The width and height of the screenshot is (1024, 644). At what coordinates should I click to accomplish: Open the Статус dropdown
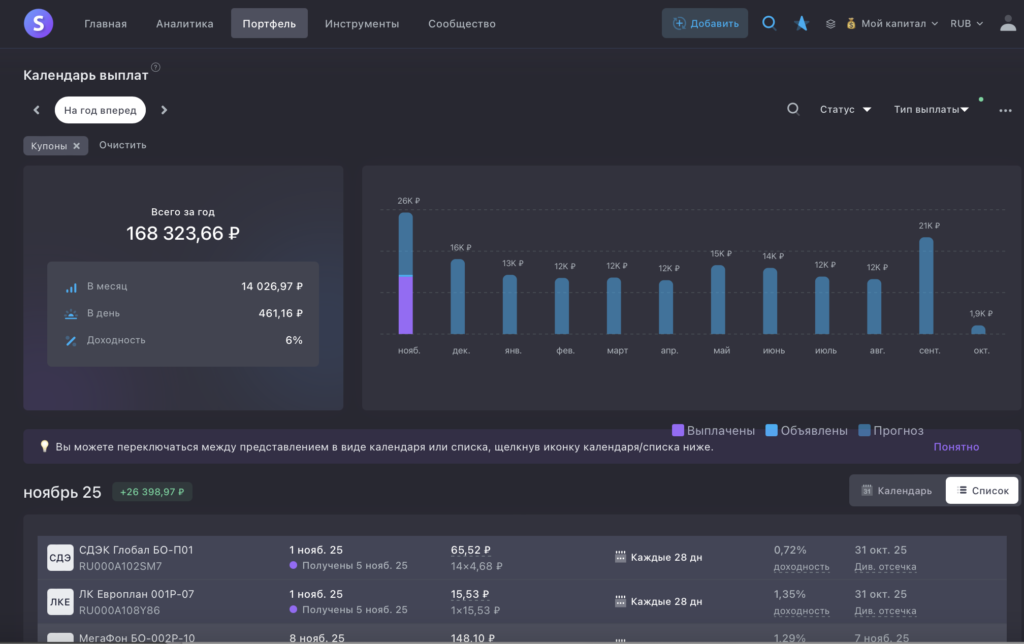(x=845, y=109)
